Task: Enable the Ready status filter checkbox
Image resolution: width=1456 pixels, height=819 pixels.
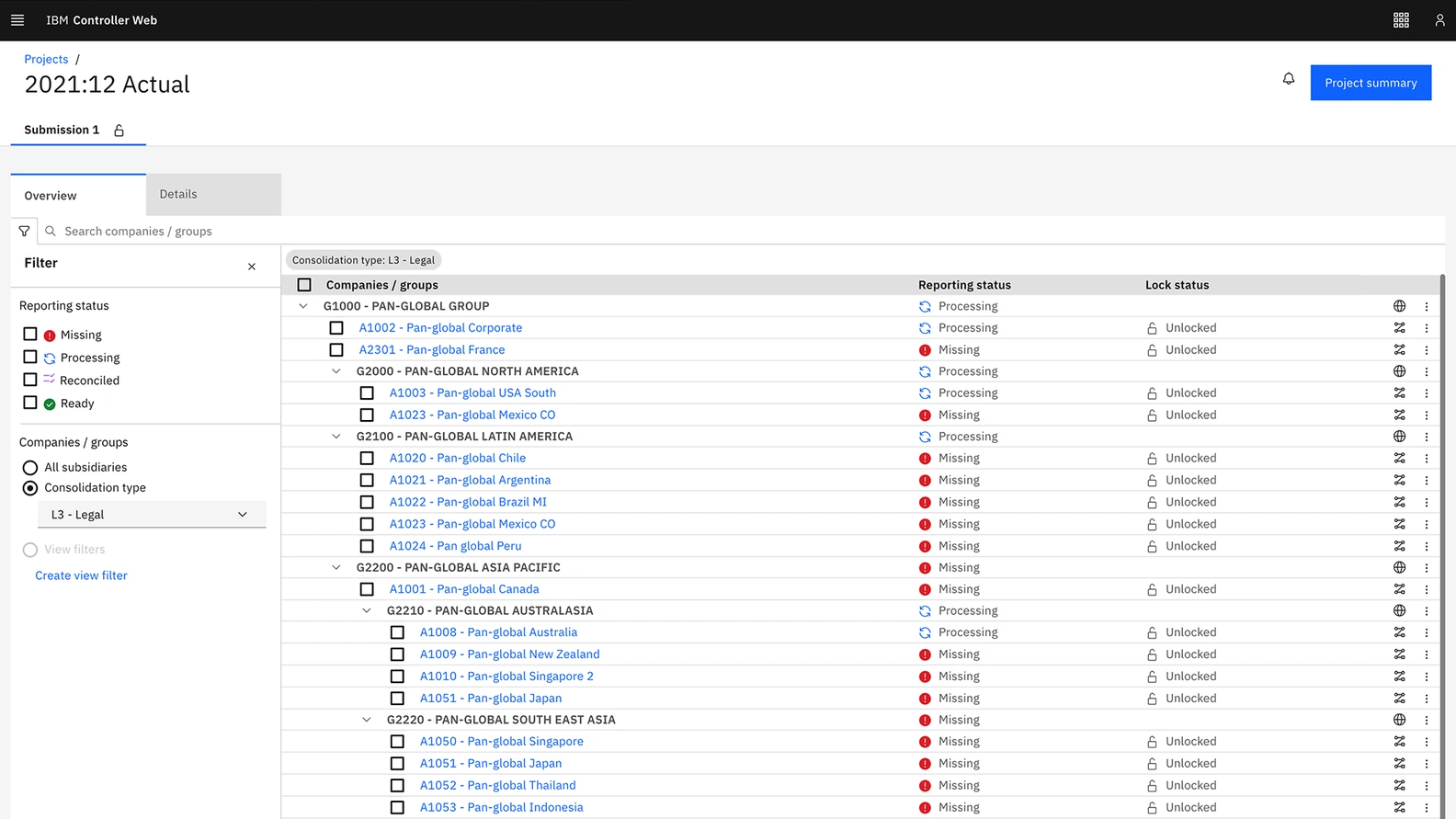Action: [30, 403]
